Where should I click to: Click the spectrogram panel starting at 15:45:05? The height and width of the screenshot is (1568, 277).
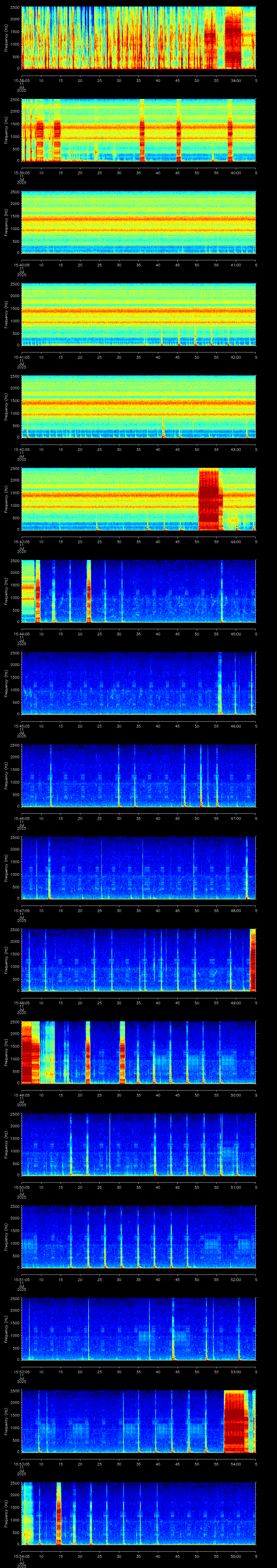(x=139, y=683)
